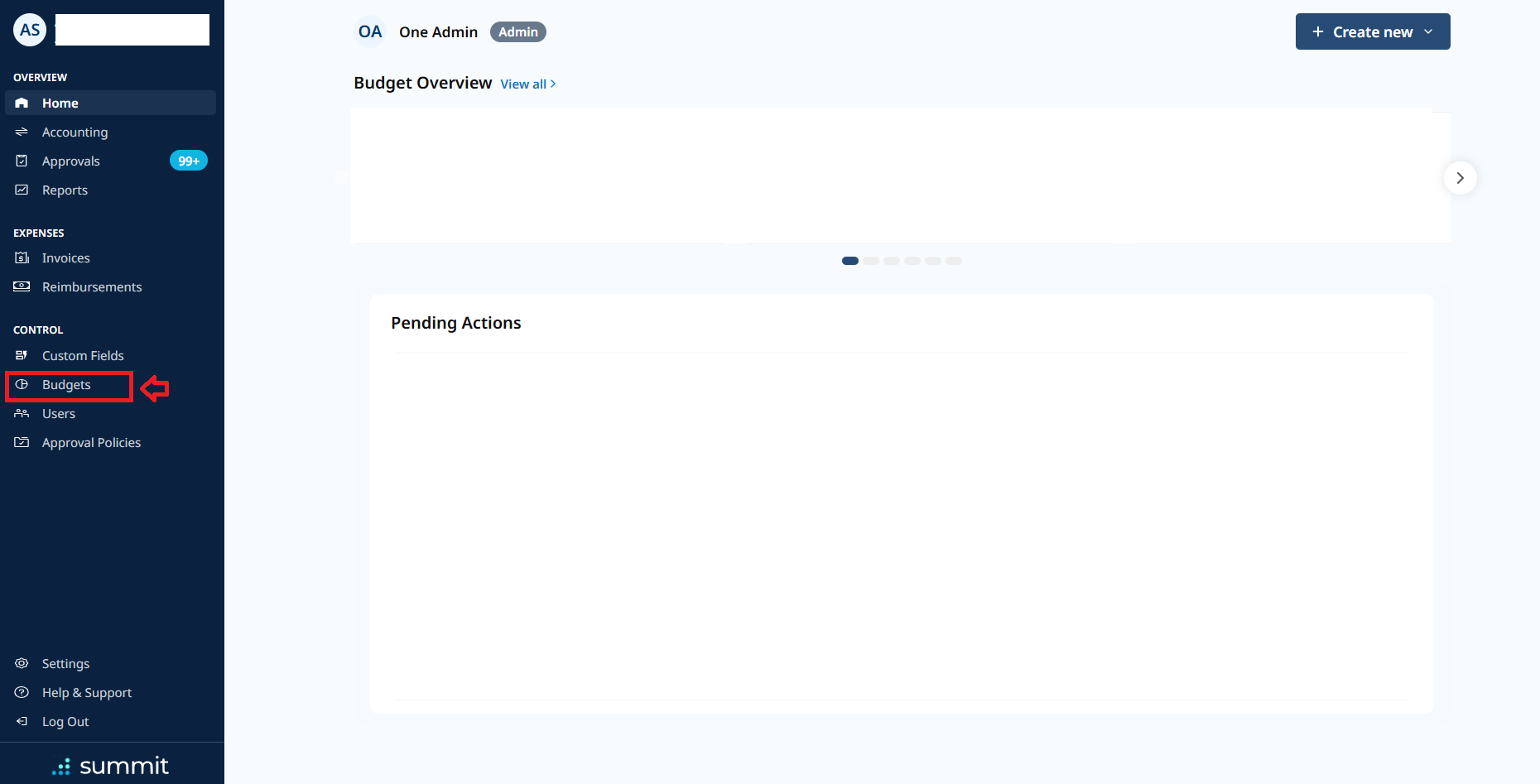Click the Accounting arrows icon
Screen dimensions: 1540x784
click(22, 132)
